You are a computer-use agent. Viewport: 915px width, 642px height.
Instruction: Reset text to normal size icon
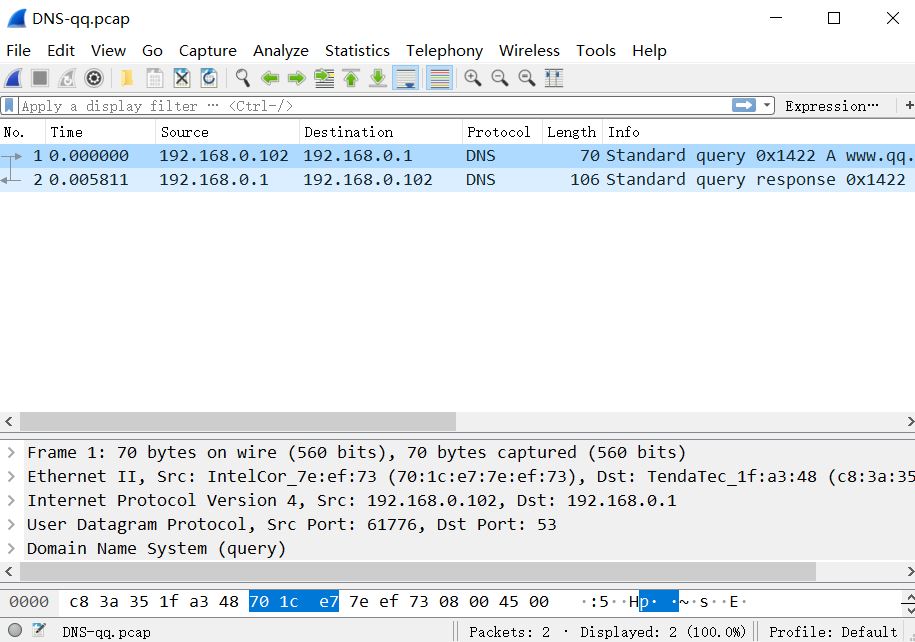pos(527,78)
